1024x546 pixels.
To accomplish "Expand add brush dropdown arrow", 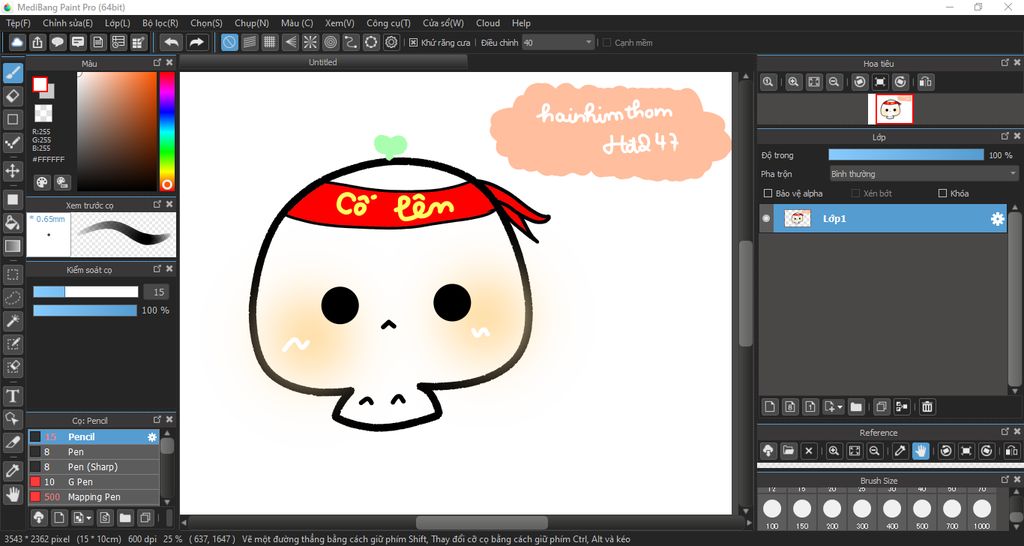I will [89, 519].
